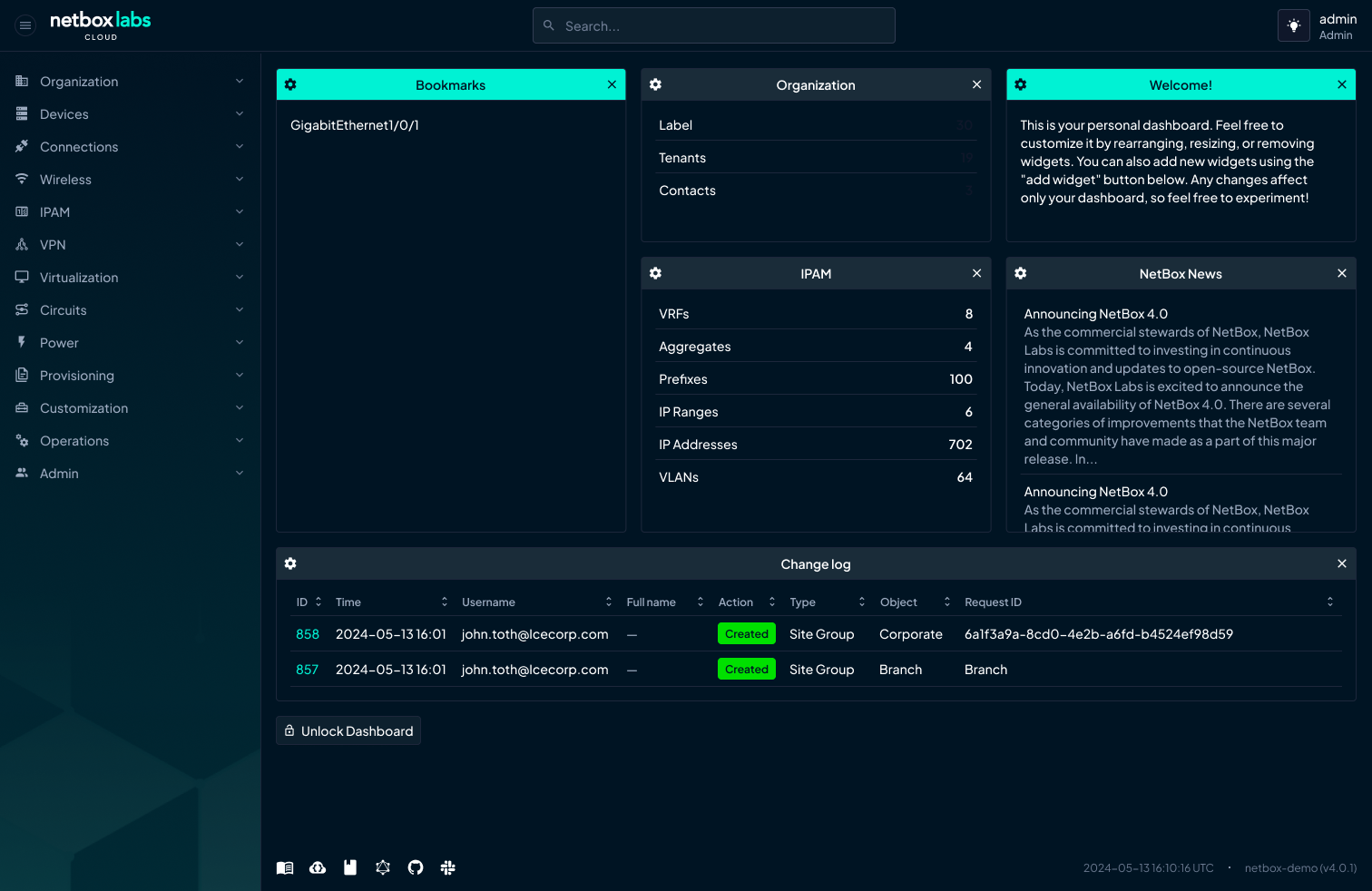
Task: Open IPAM widget settings gear
Action: click(655, 273)
